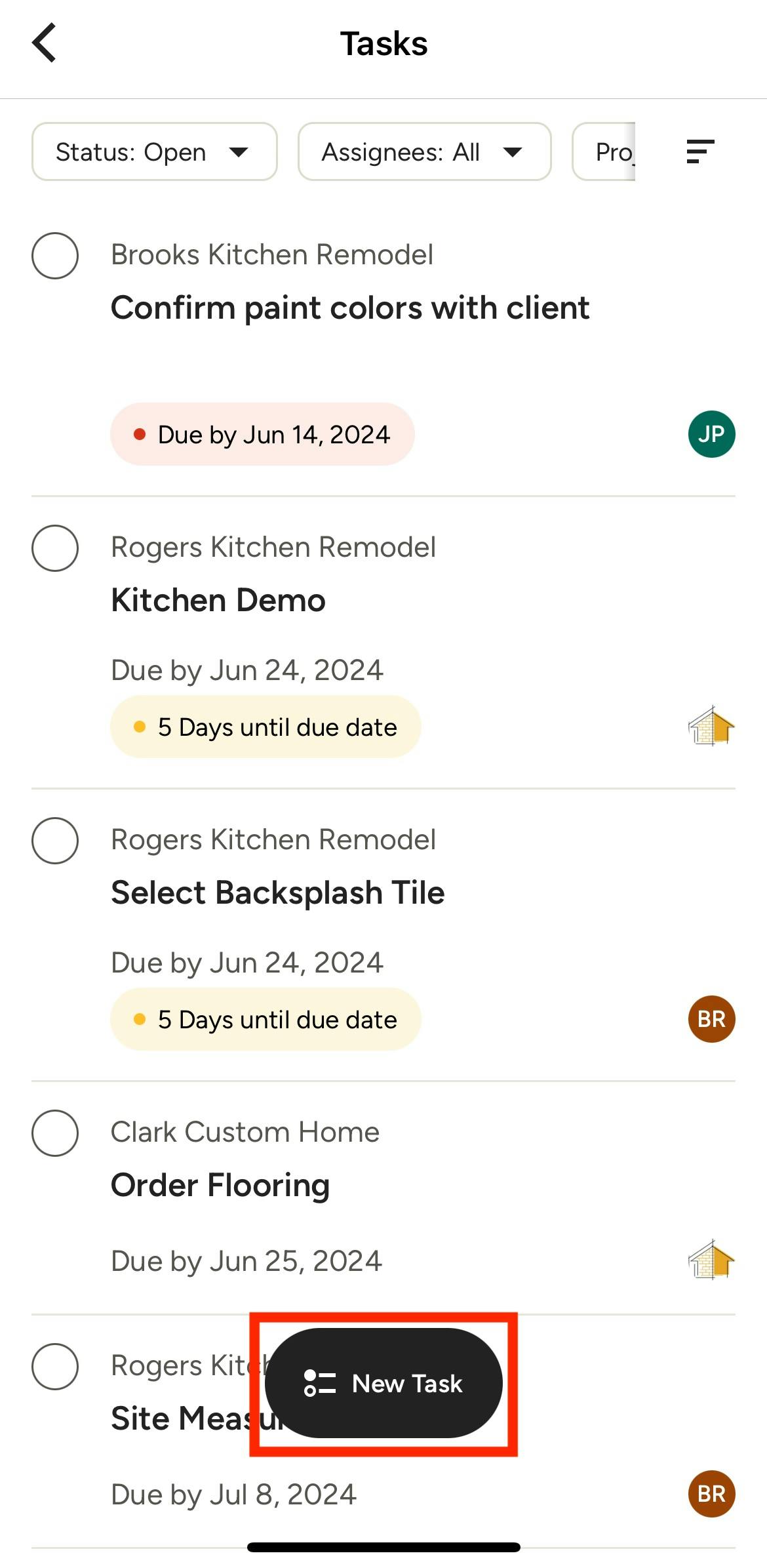Tap the JP assignee avatar
The image size is (767, 1568).
pos(711,434)
